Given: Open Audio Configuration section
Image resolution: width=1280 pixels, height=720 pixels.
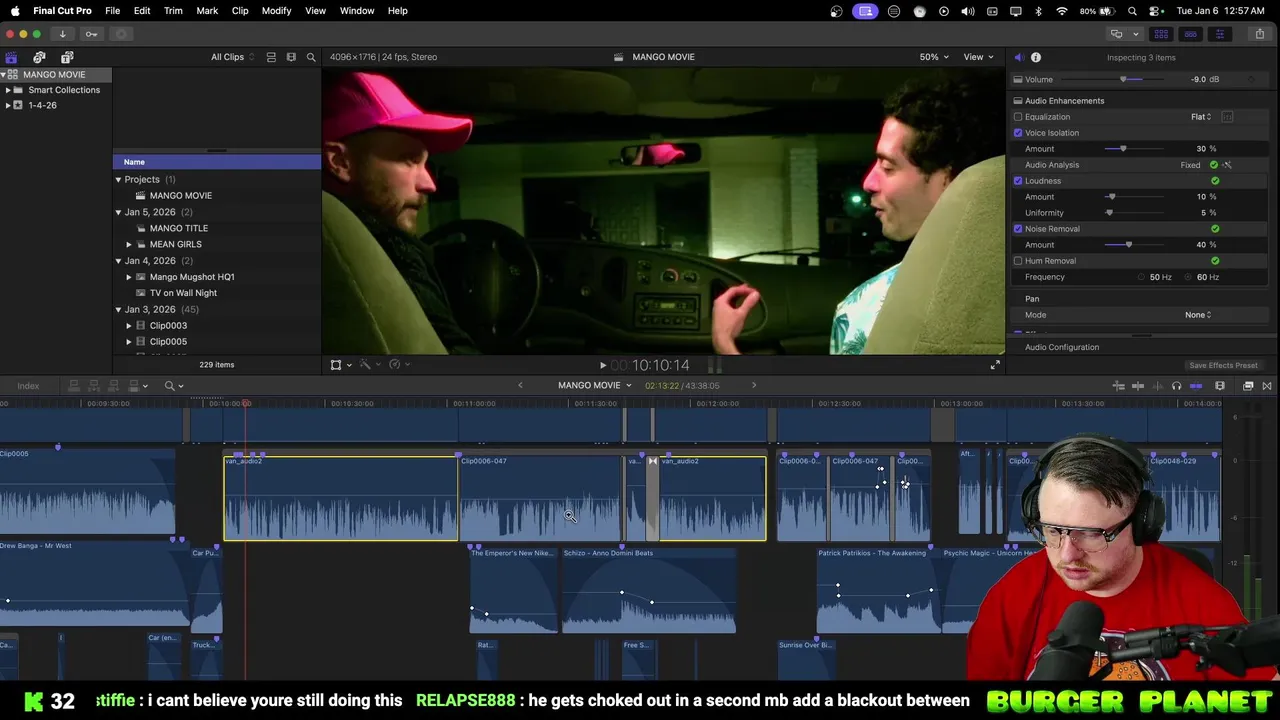Looking at the screenshot, I should click(1062, 347).
